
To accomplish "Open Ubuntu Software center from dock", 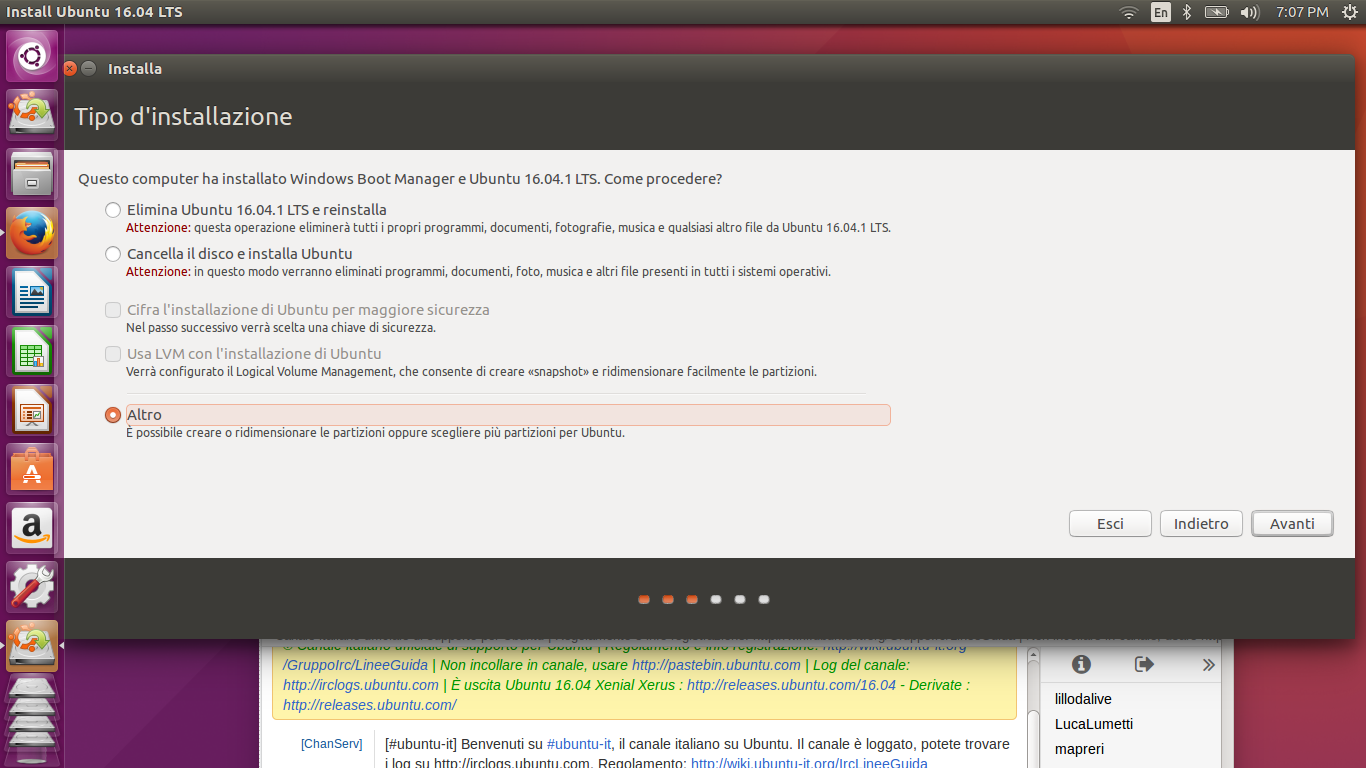I will tap(32, 468).
